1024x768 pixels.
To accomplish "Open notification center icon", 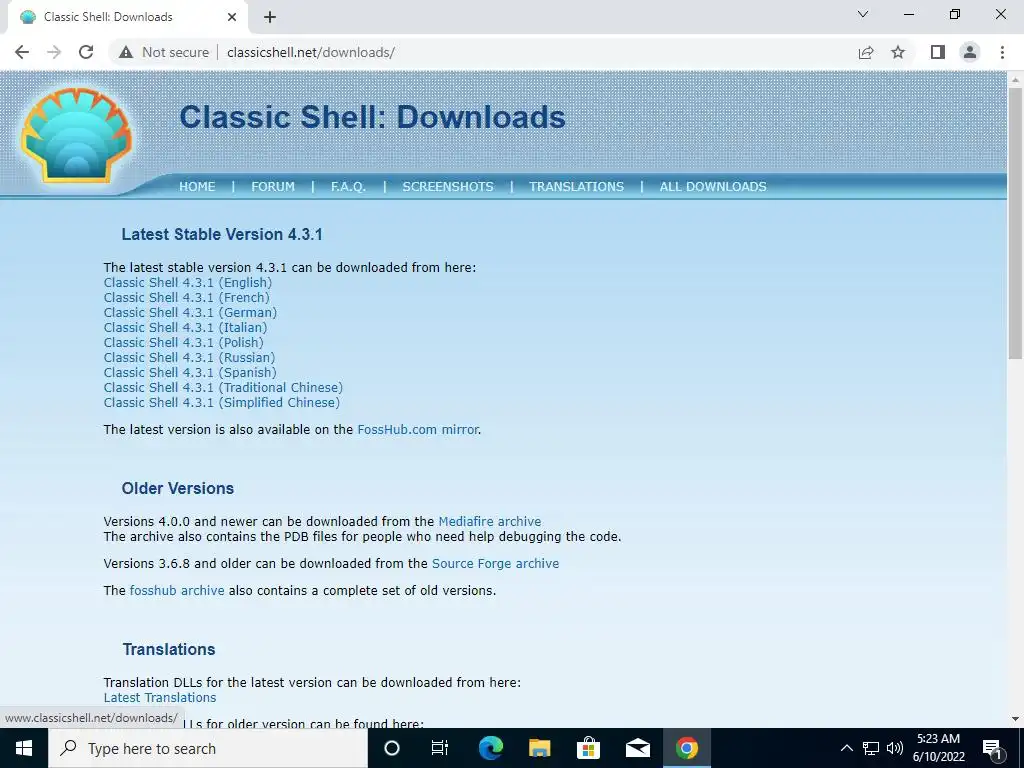I will pos(992,749).
